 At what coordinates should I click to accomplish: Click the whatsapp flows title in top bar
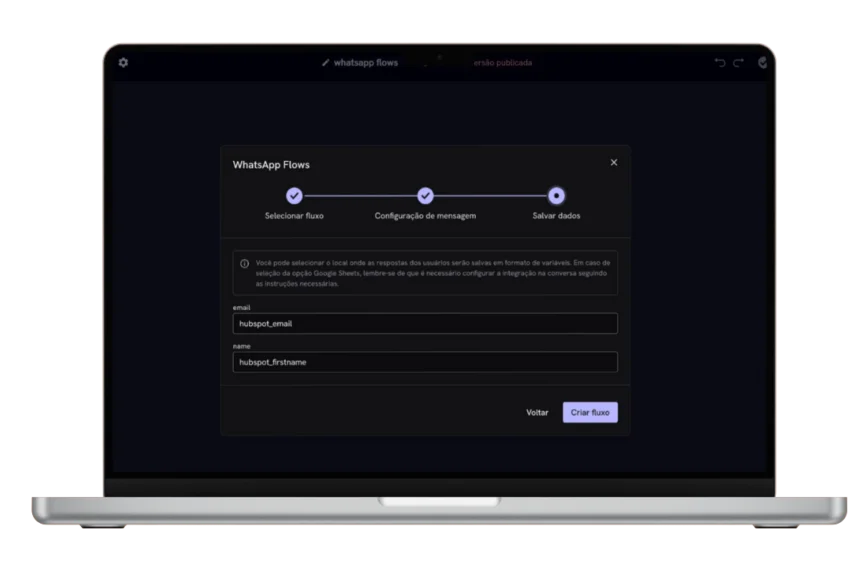(x=365, y=63)
